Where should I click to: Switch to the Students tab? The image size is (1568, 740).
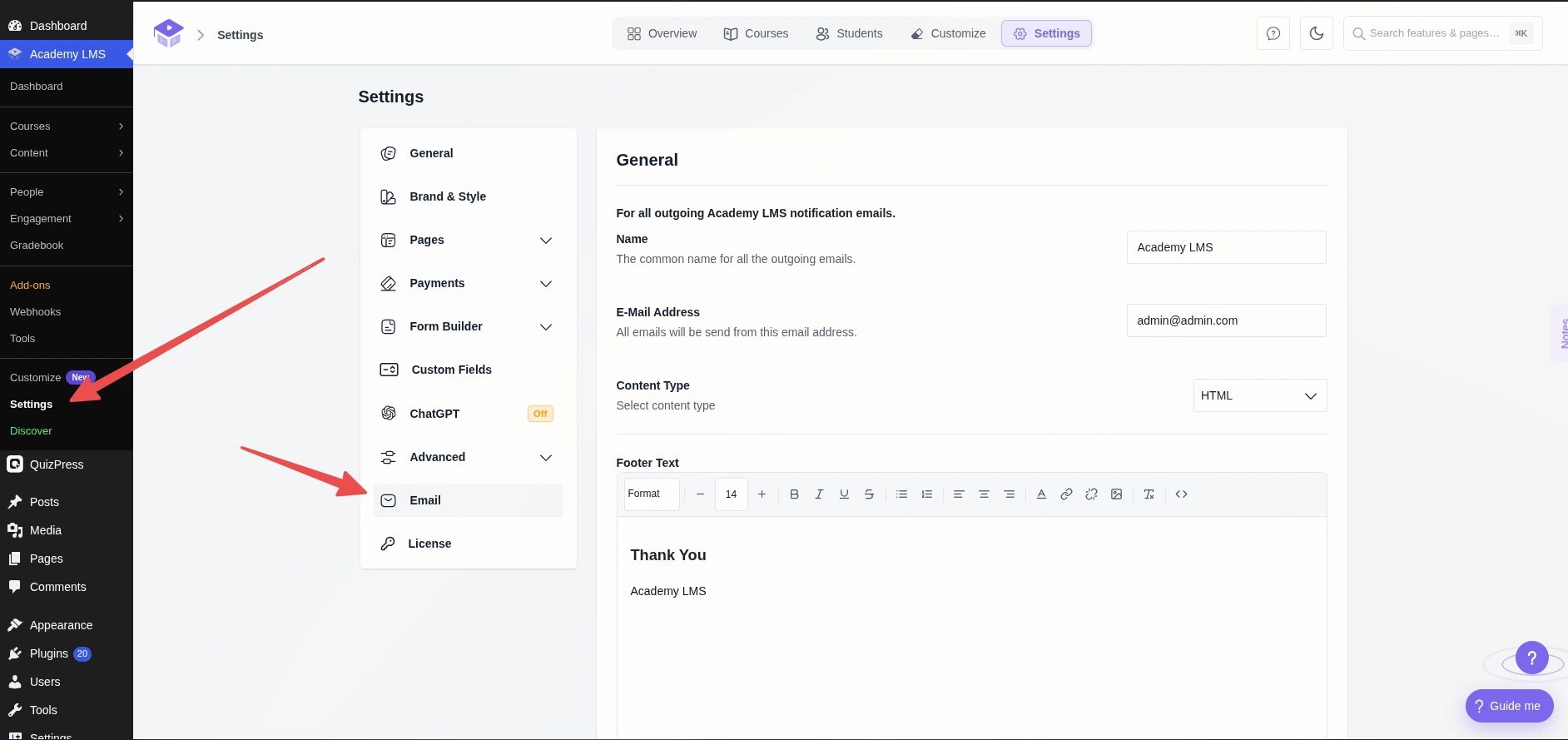tap(850, 33)
